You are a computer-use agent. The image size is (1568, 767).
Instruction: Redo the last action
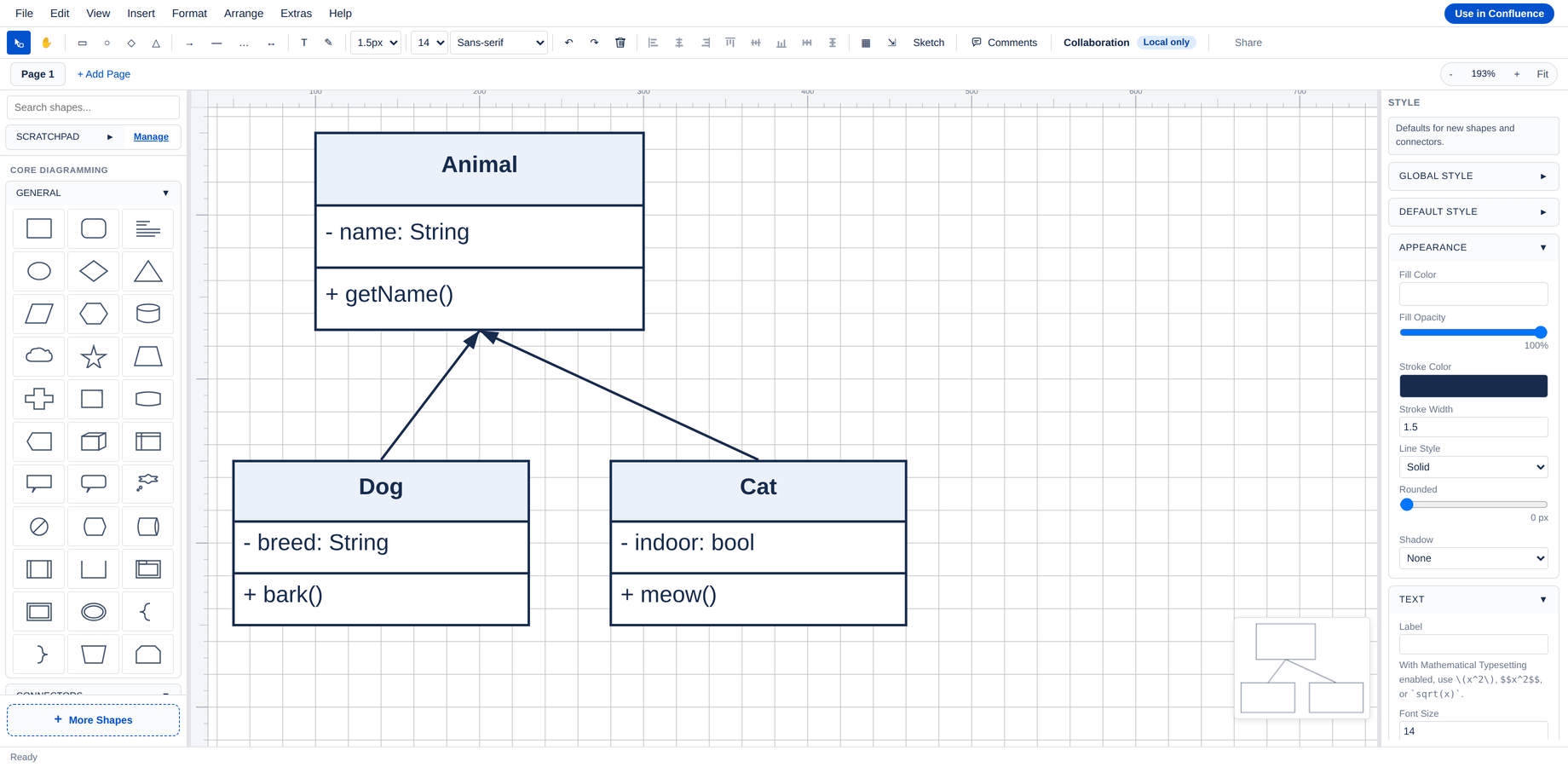[x=594, y=43]
